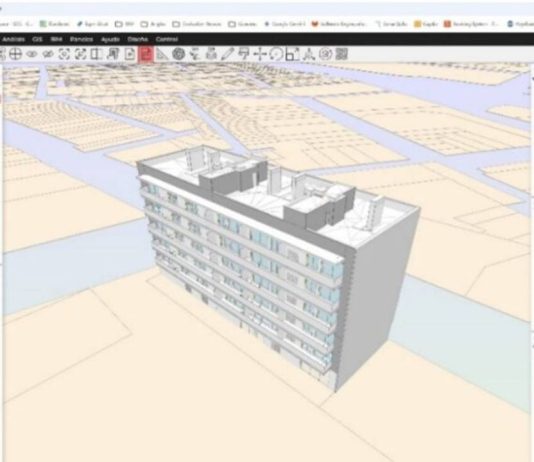534x462 pixels.
Task: Select the circular rotate tool
Action: 276,54
